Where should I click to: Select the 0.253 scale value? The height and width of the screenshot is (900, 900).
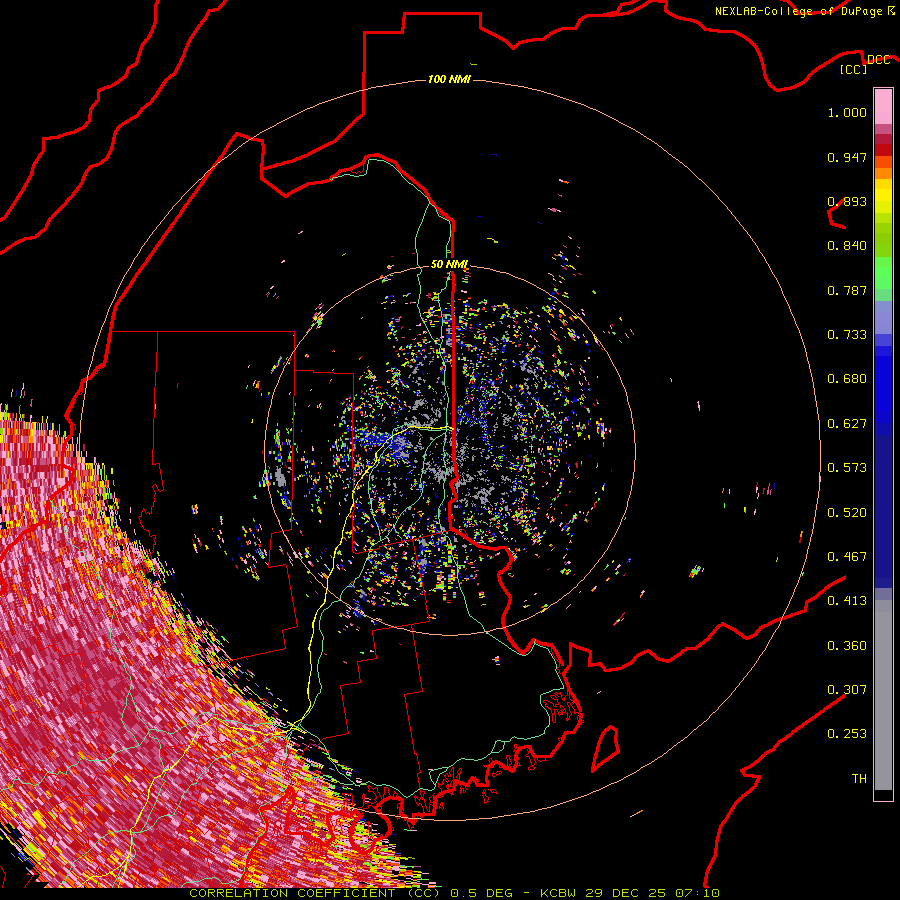847,734
